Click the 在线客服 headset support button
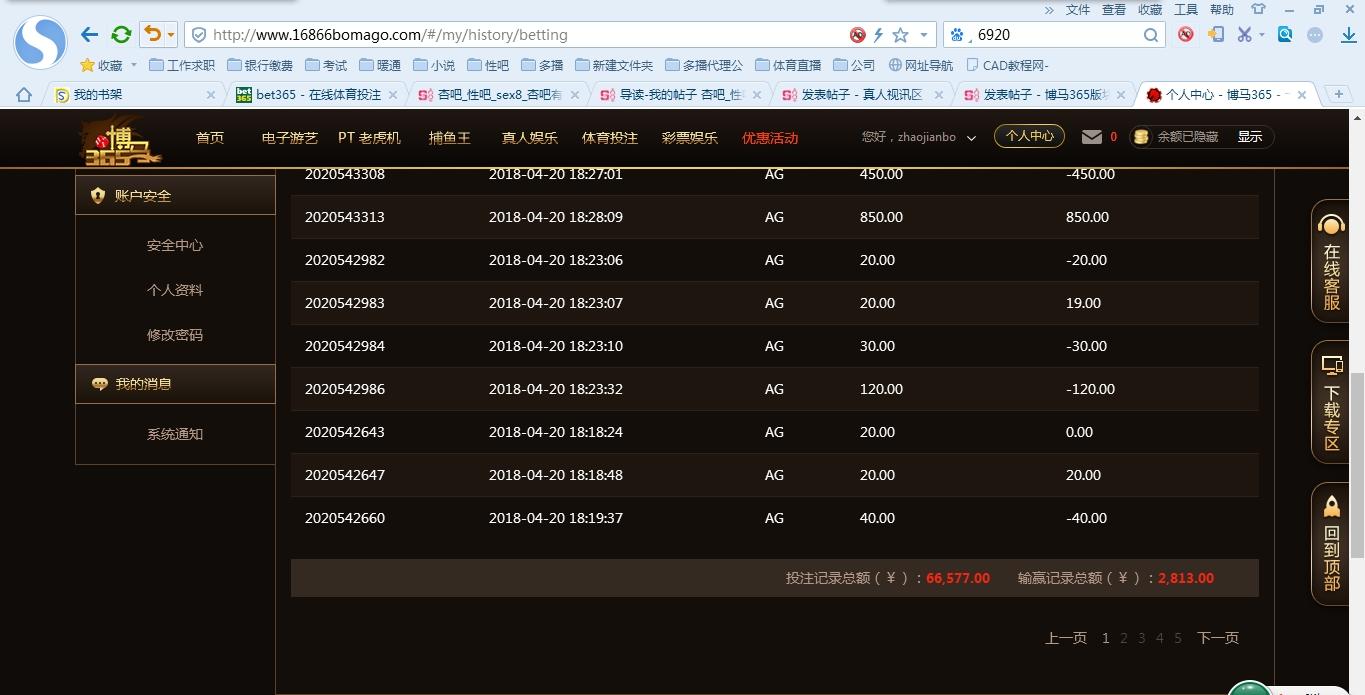 click(x=1331, y=262)
